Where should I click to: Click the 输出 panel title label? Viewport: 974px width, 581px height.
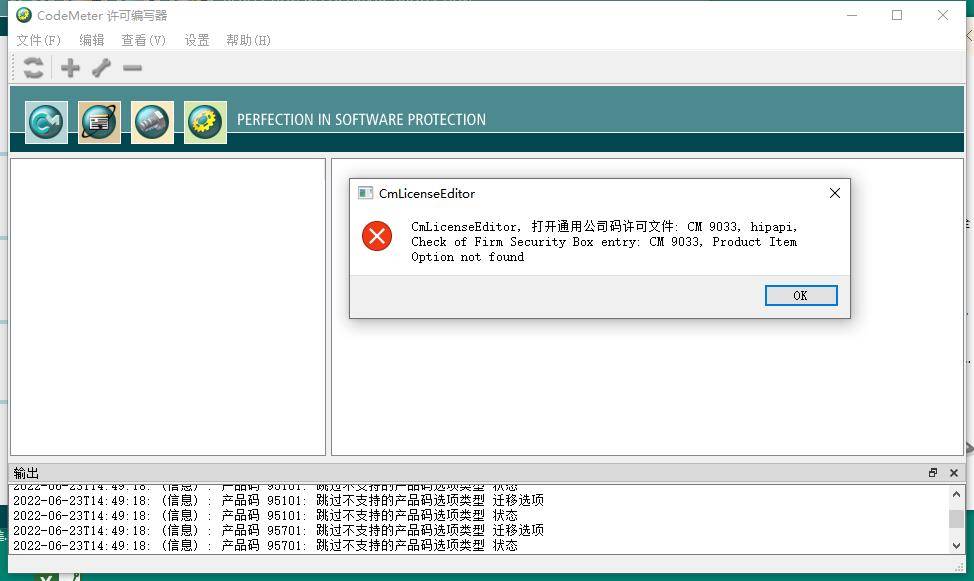click(x=26, y=473)
